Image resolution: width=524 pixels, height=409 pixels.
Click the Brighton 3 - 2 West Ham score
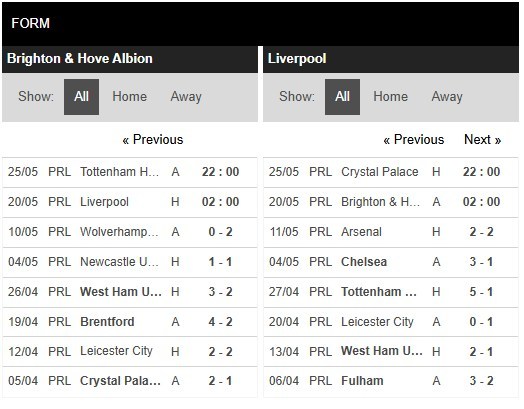[220, 292]
